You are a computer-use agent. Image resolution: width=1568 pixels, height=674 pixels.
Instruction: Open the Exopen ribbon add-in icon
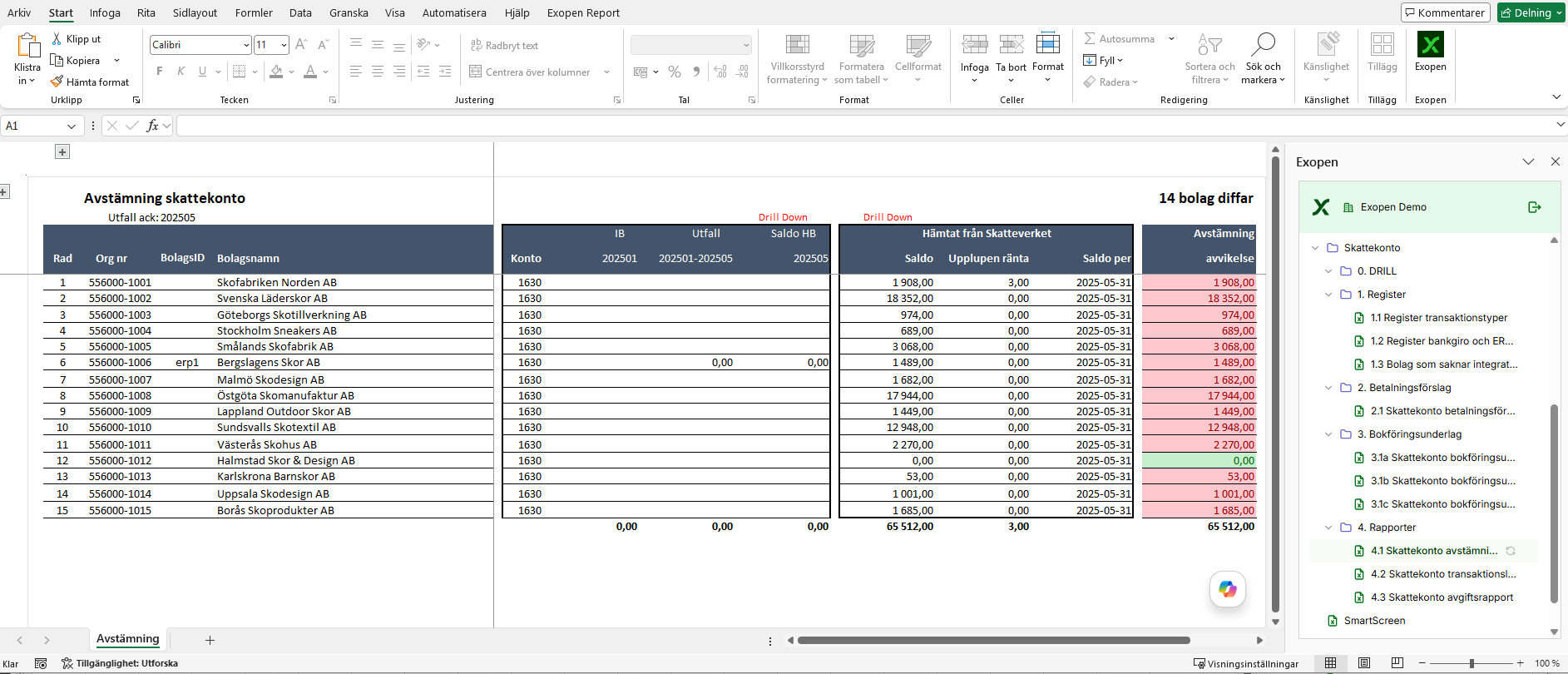[x=1430, y=44]
